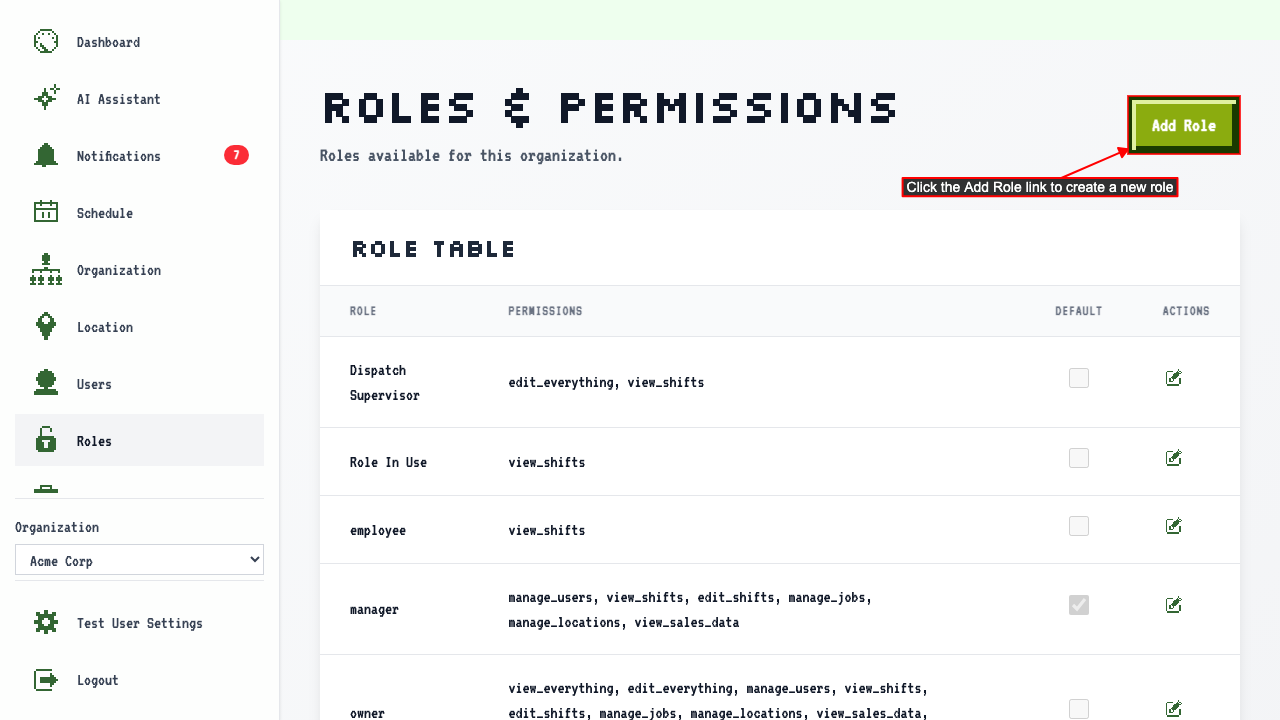The height and width of the screenshot is (720, 1280).
Task: Open edit icon for employee role
Action: coord(1174,526)
